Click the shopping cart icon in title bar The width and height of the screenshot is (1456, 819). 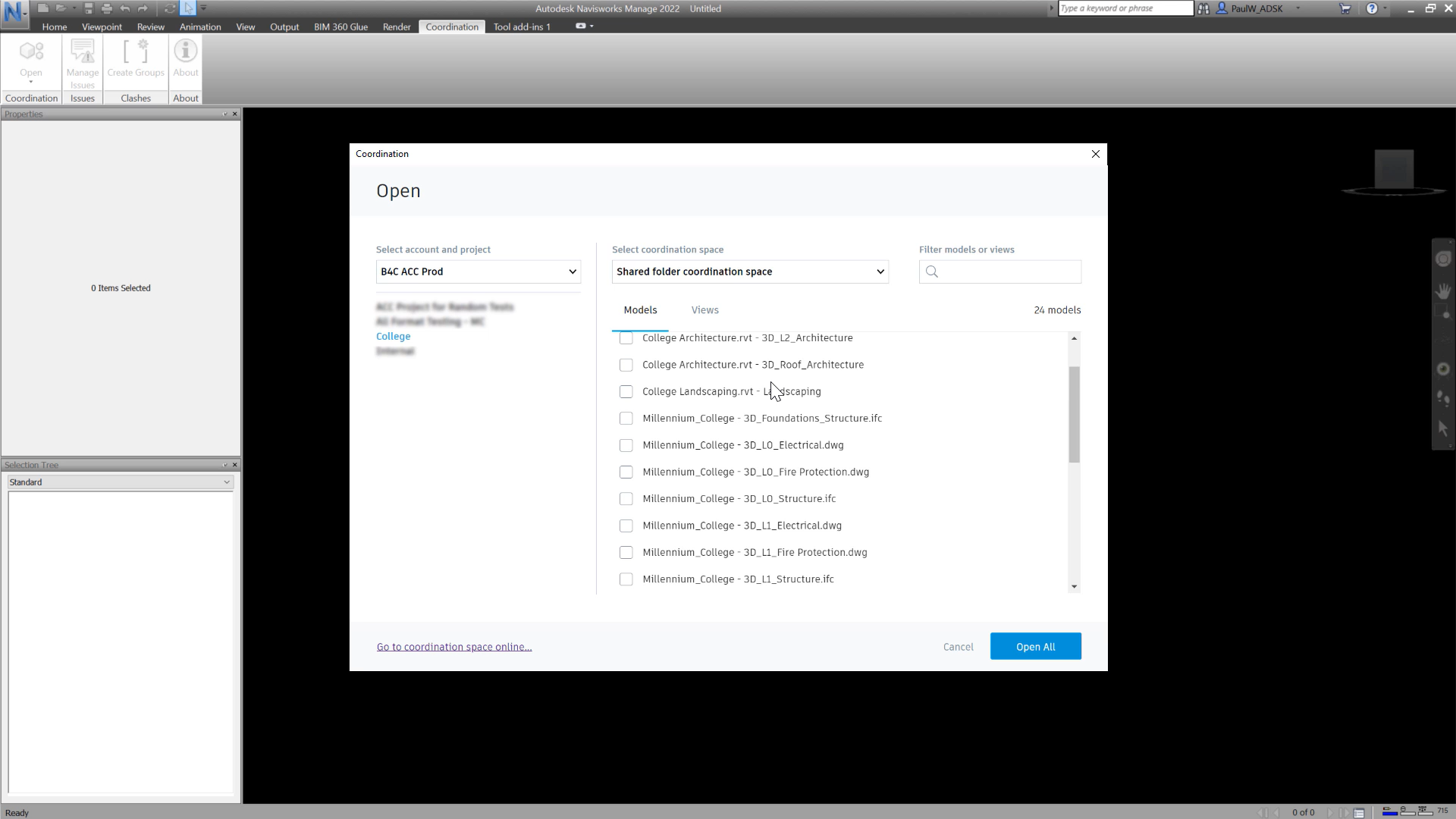point(1345,8)
